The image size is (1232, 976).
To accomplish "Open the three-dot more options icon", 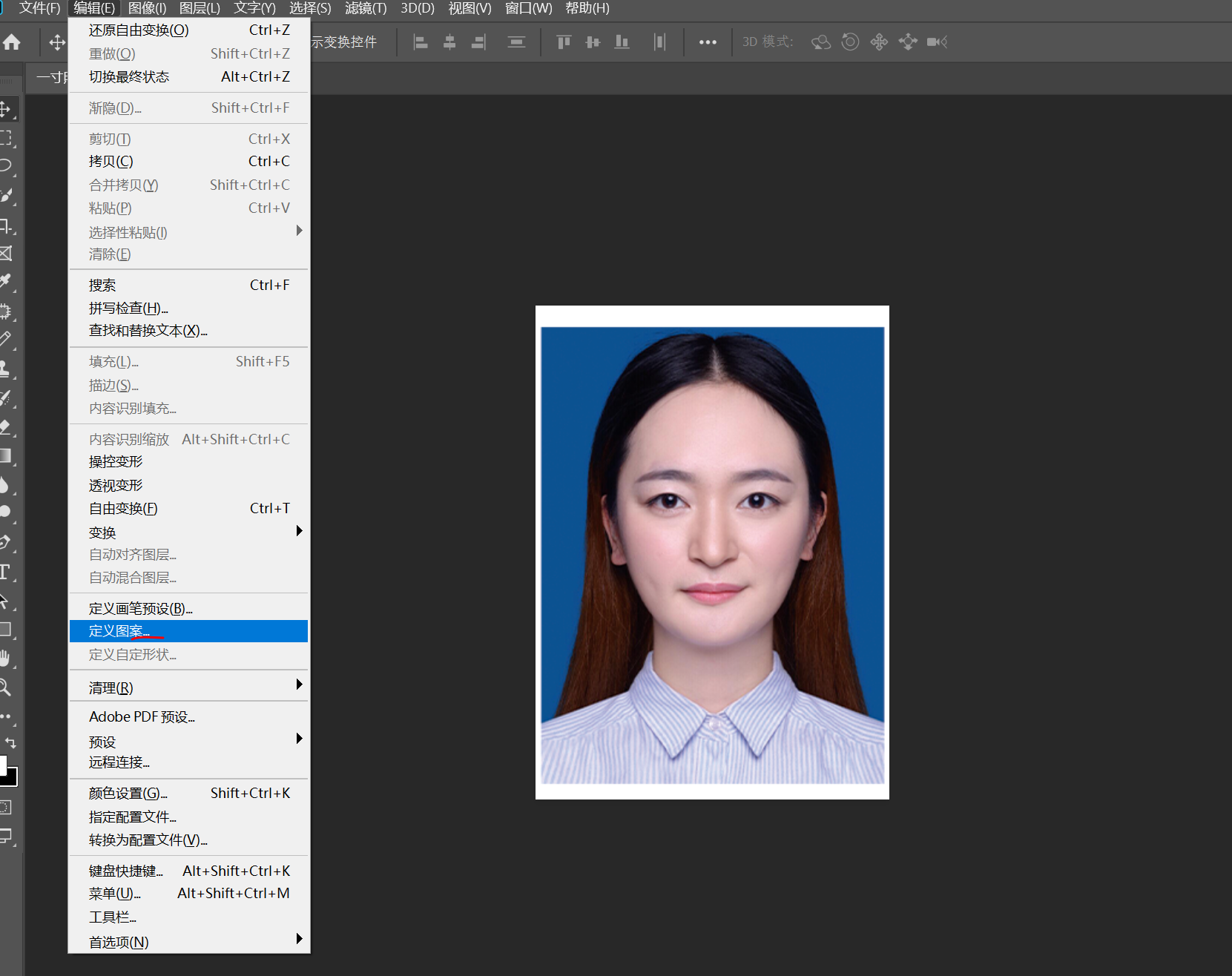I will 708,42.
